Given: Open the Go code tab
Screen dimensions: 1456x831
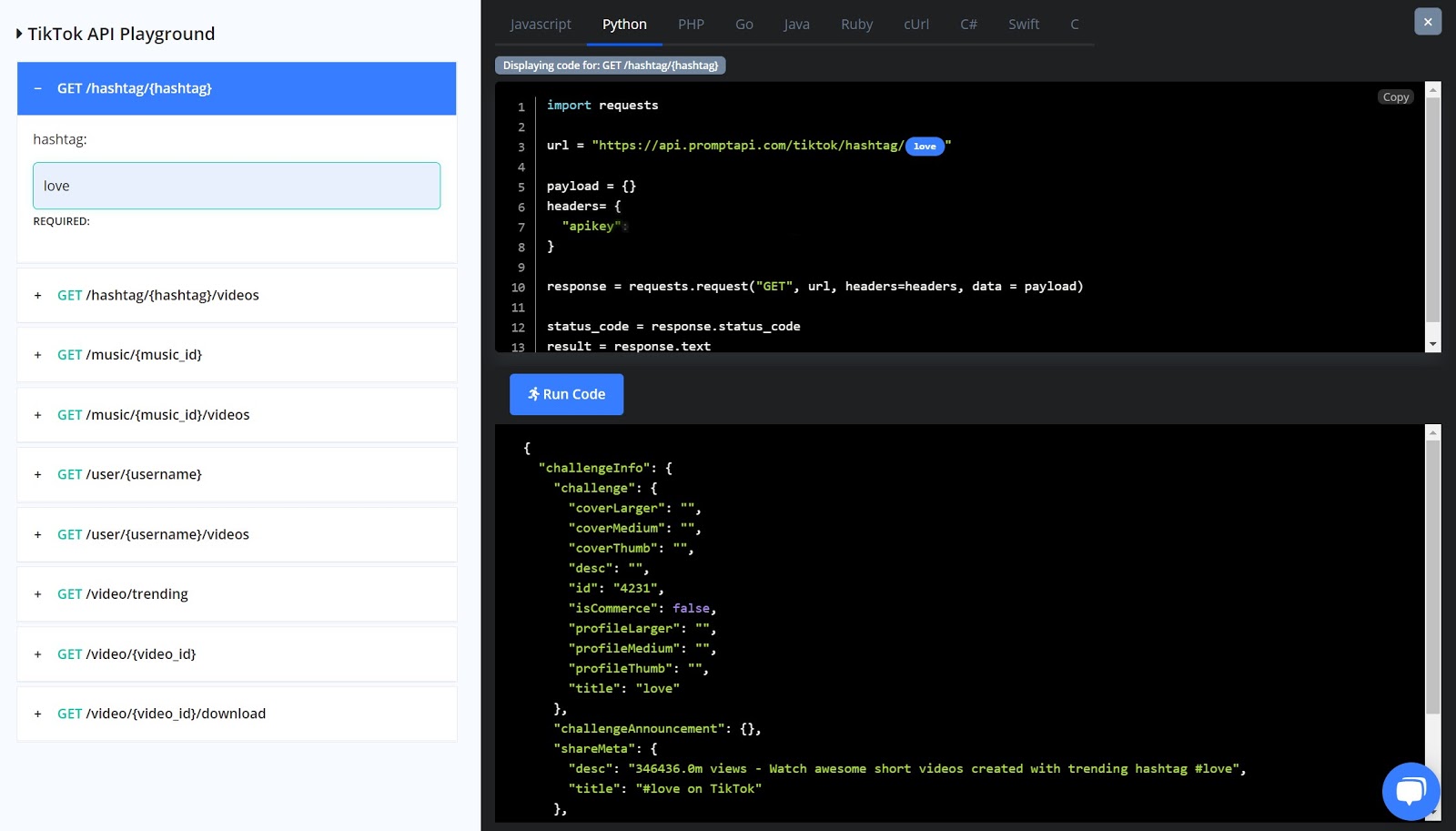Looking at the screenshot, I should 744,25.
